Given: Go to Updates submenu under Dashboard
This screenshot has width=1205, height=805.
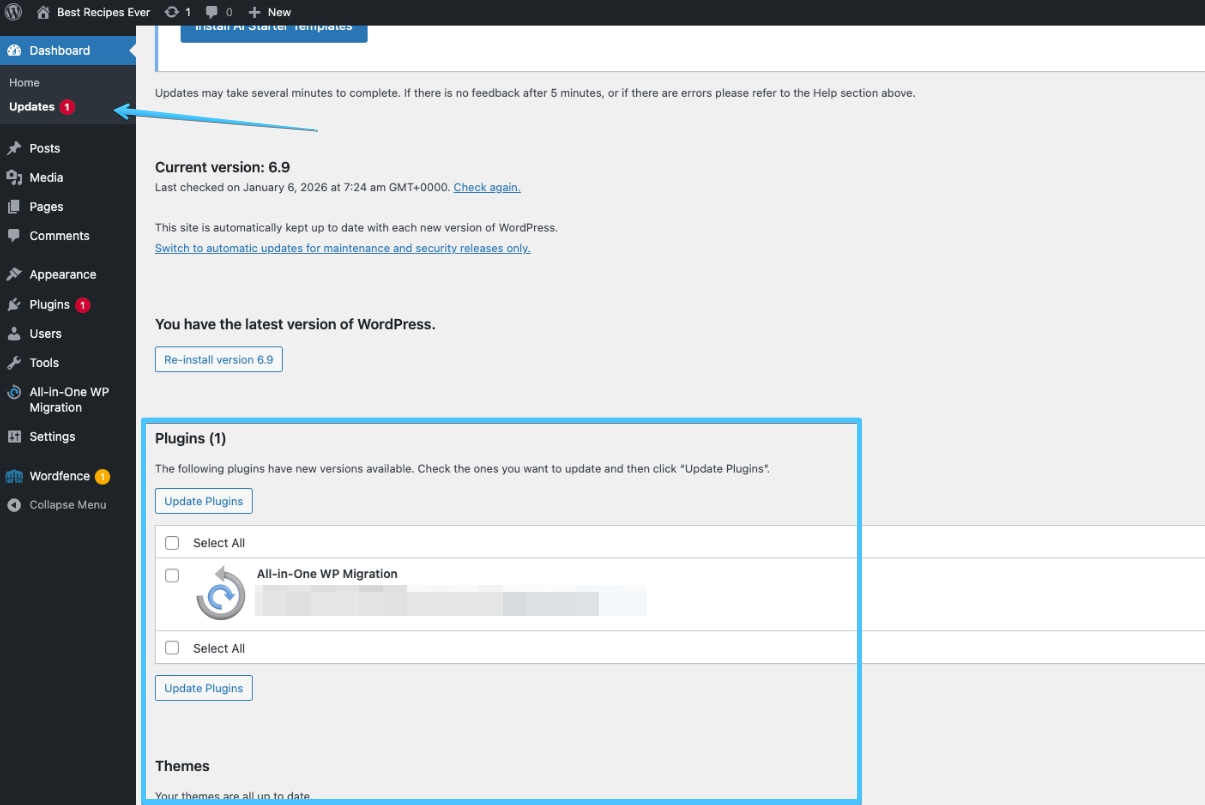Looking at the screenshot, I should 32,107.
